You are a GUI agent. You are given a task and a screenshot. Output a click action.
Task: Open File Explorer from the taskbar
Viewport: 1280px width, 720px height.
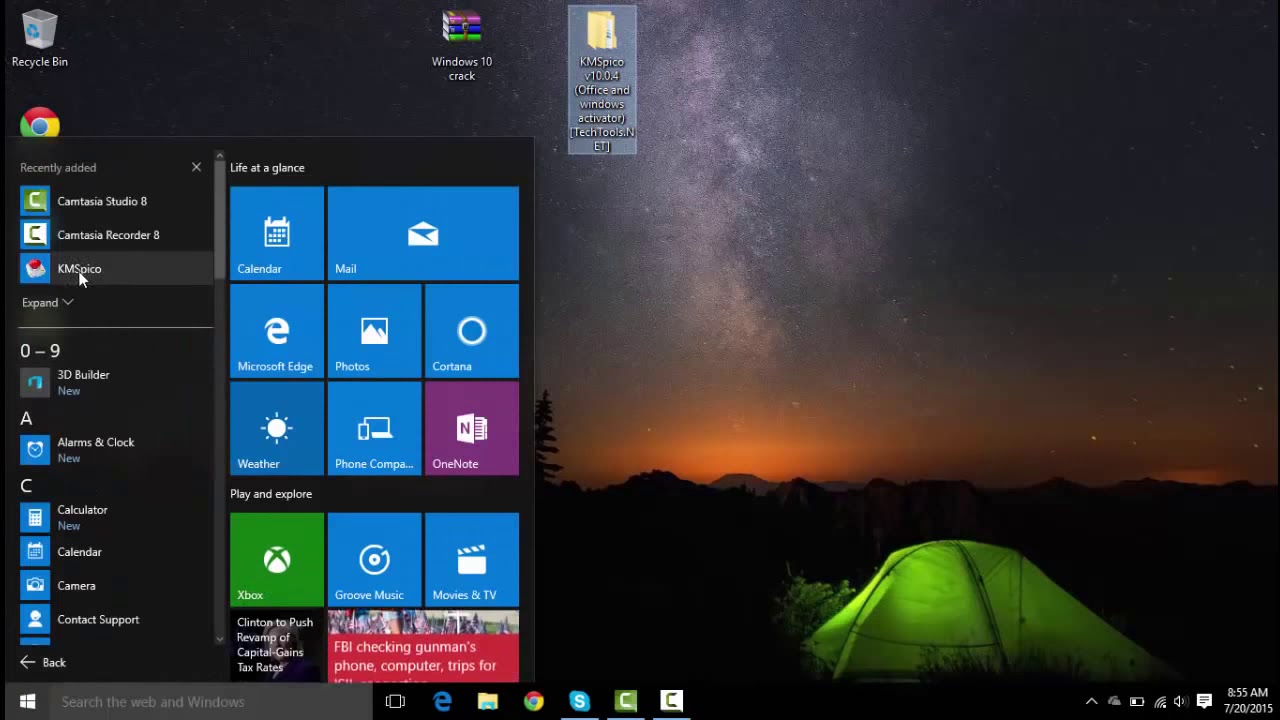coord(488,701)
